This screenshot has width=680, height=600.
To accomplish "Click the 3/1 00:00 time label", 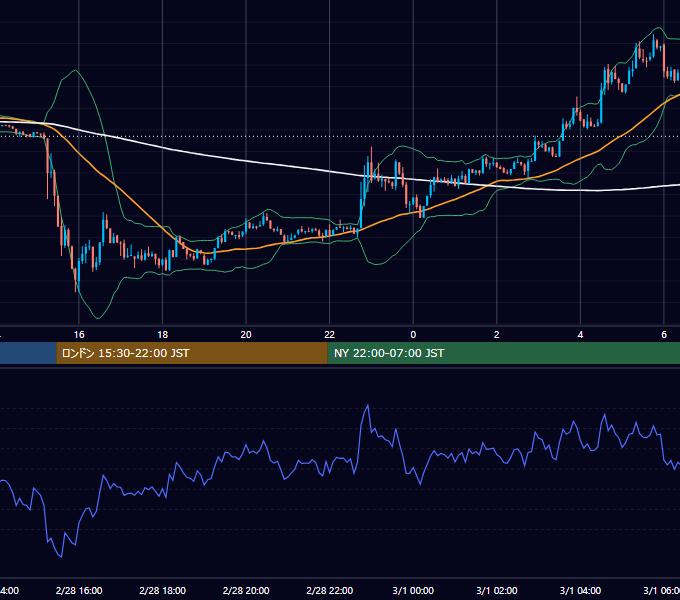I will tap(413, 590).
